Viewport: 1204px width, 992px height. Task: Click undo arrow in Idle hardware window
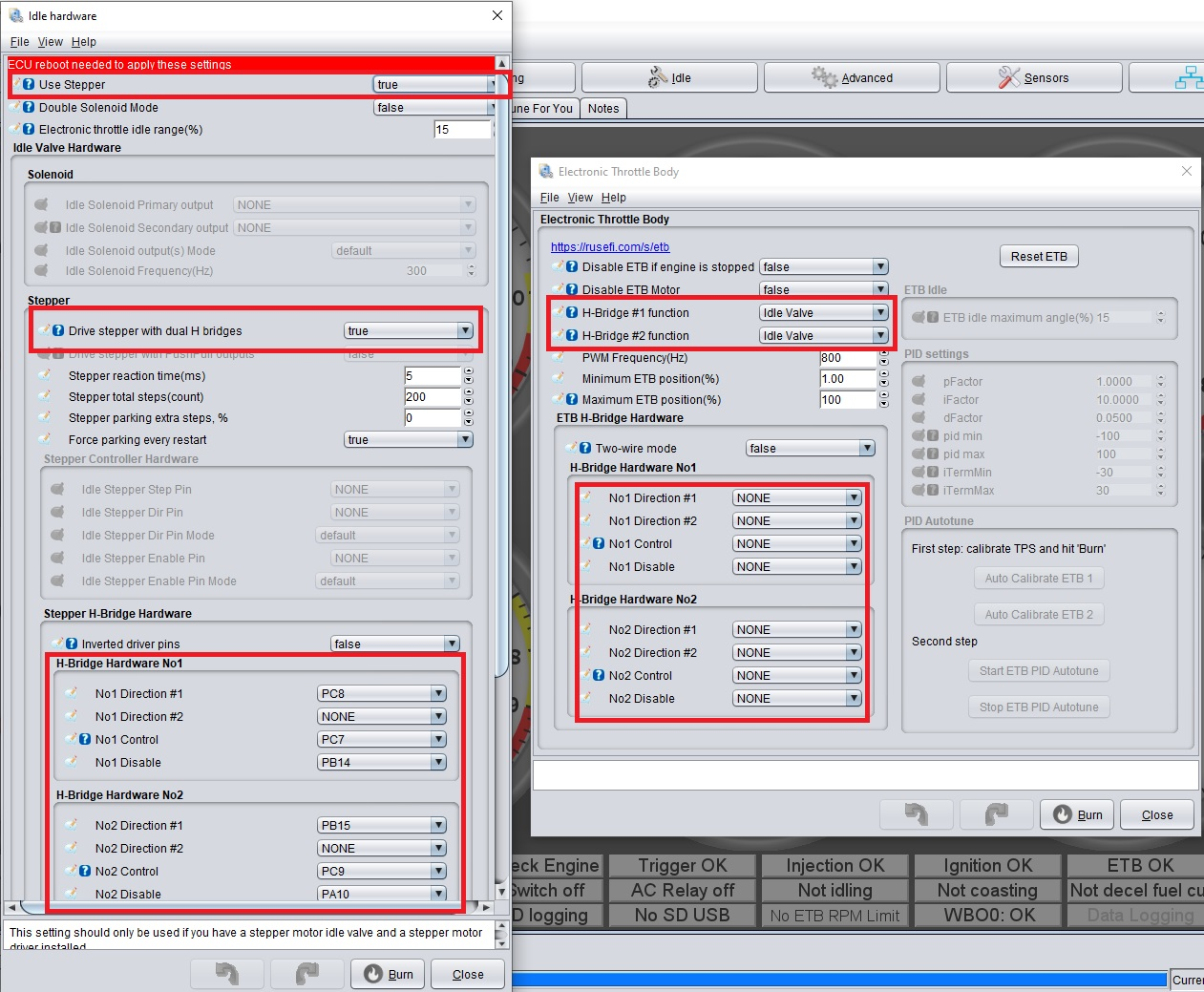[227, 974]
